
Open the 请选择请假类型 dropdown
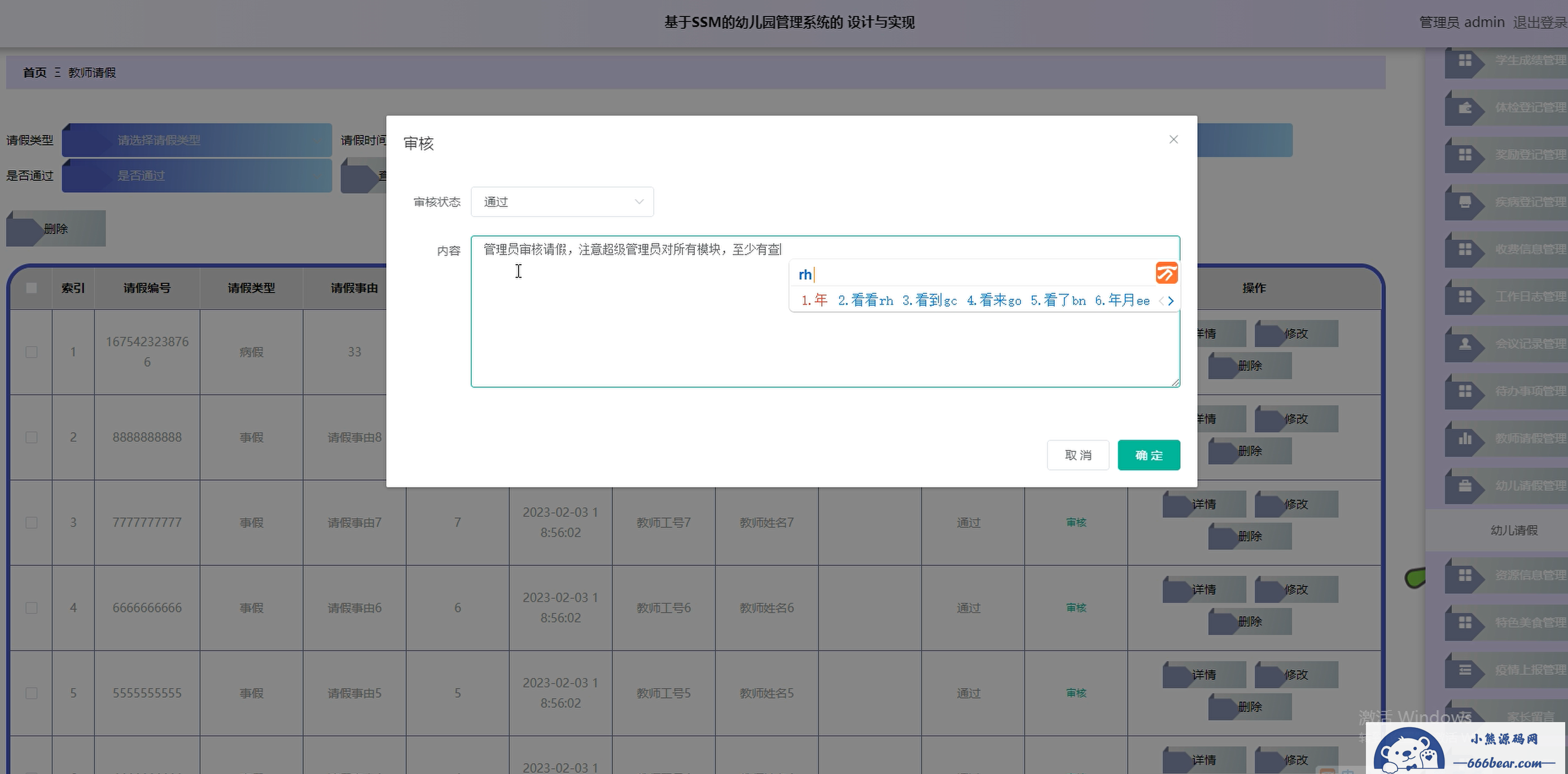click(196, 140)
